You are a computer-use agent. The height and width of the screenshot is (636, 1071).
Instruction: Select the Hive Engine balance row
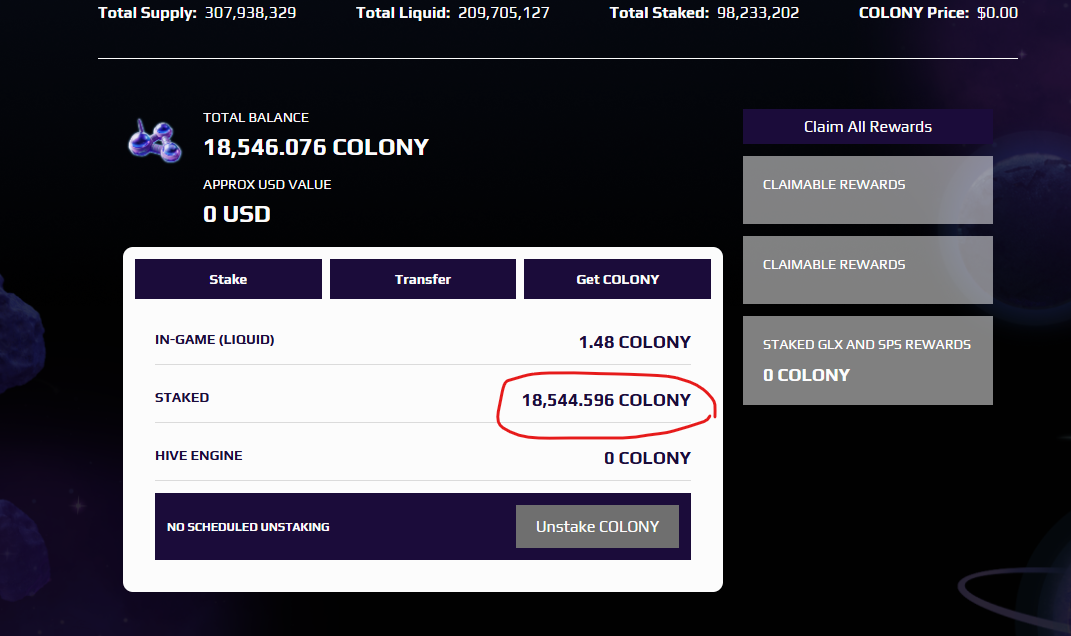tap(423, 457)
